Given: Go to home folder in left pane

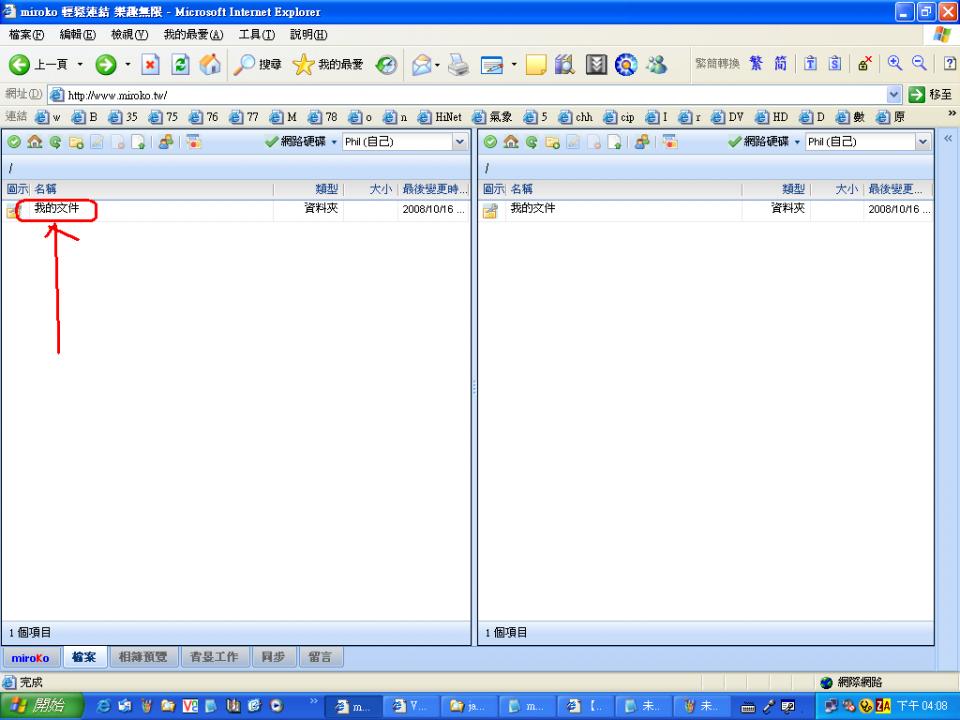Looking at the screenshot, I should [35, 142].
